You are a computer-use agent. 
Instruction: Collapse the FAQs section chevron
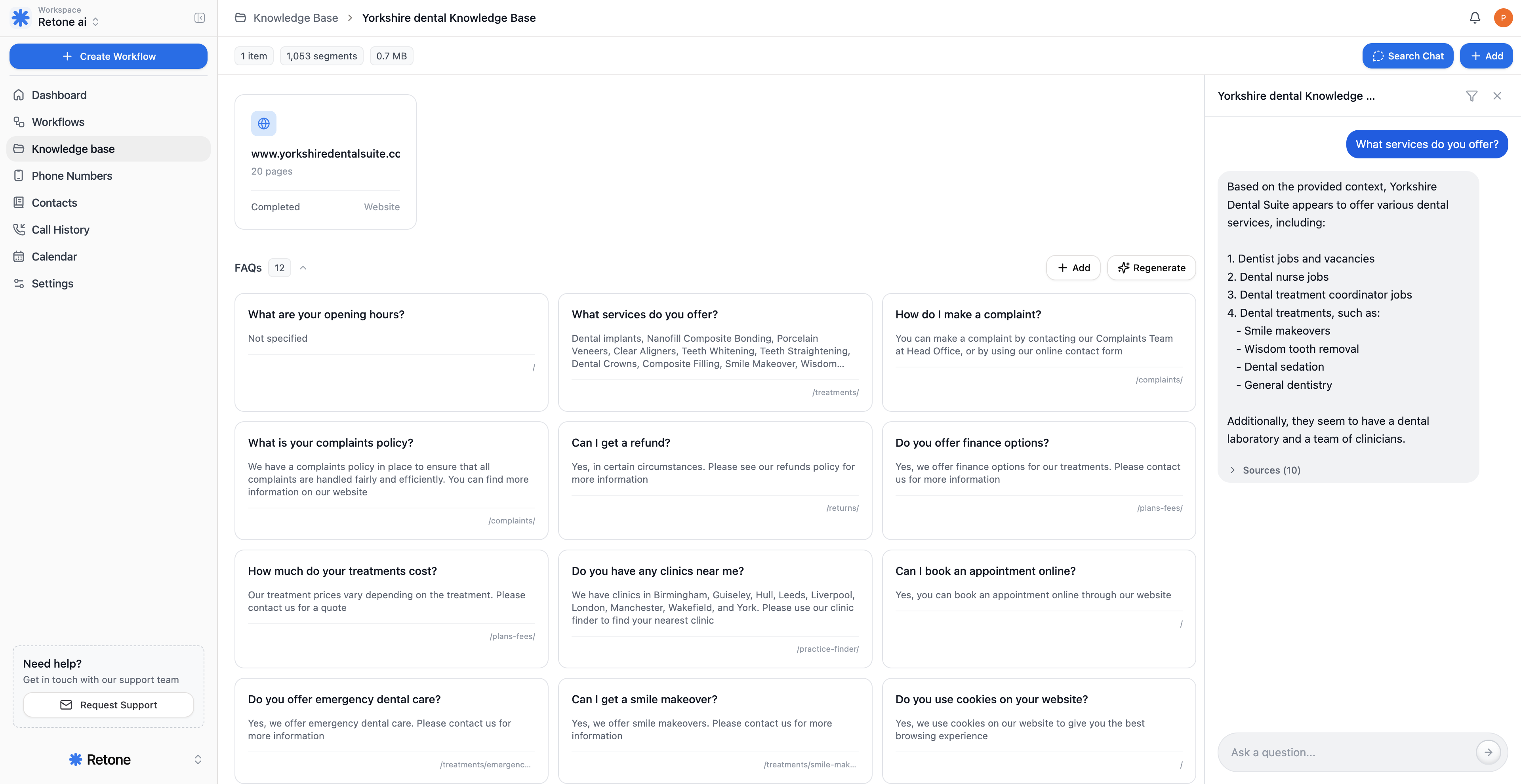click(x=303, y=267)
